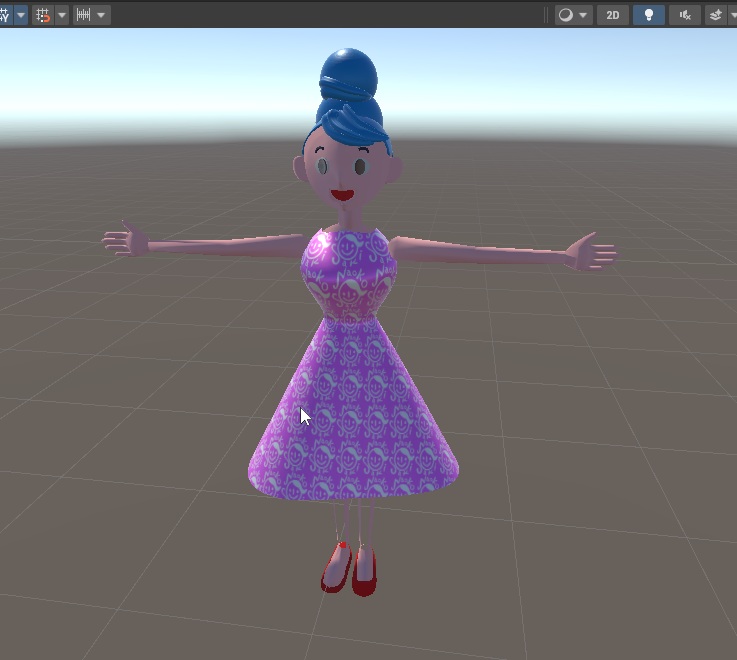Expand the draw mode dropdown arrow
The height and width of the screenshot is (660, 737).
click(584, 15)
